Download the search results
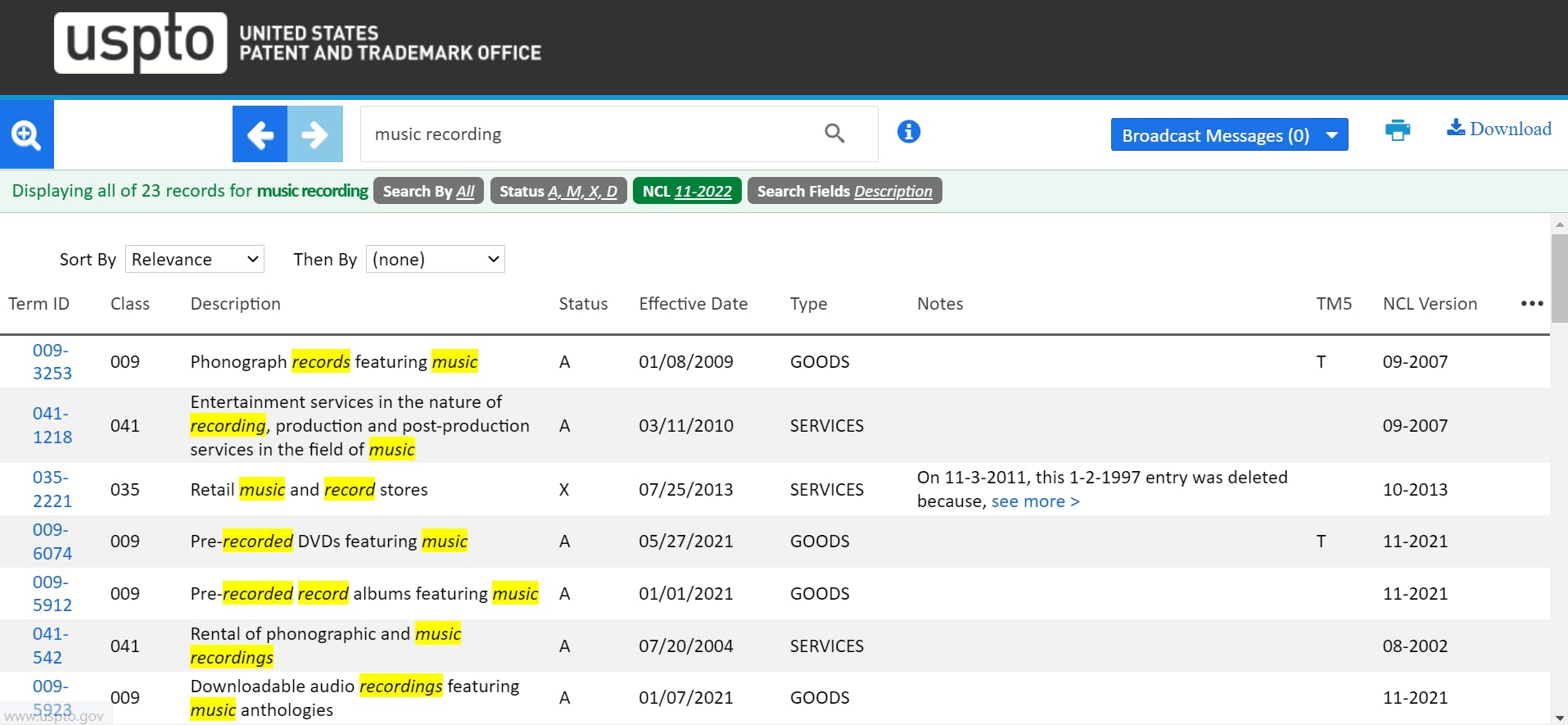1568x725 pixels. coord(1498,129)
